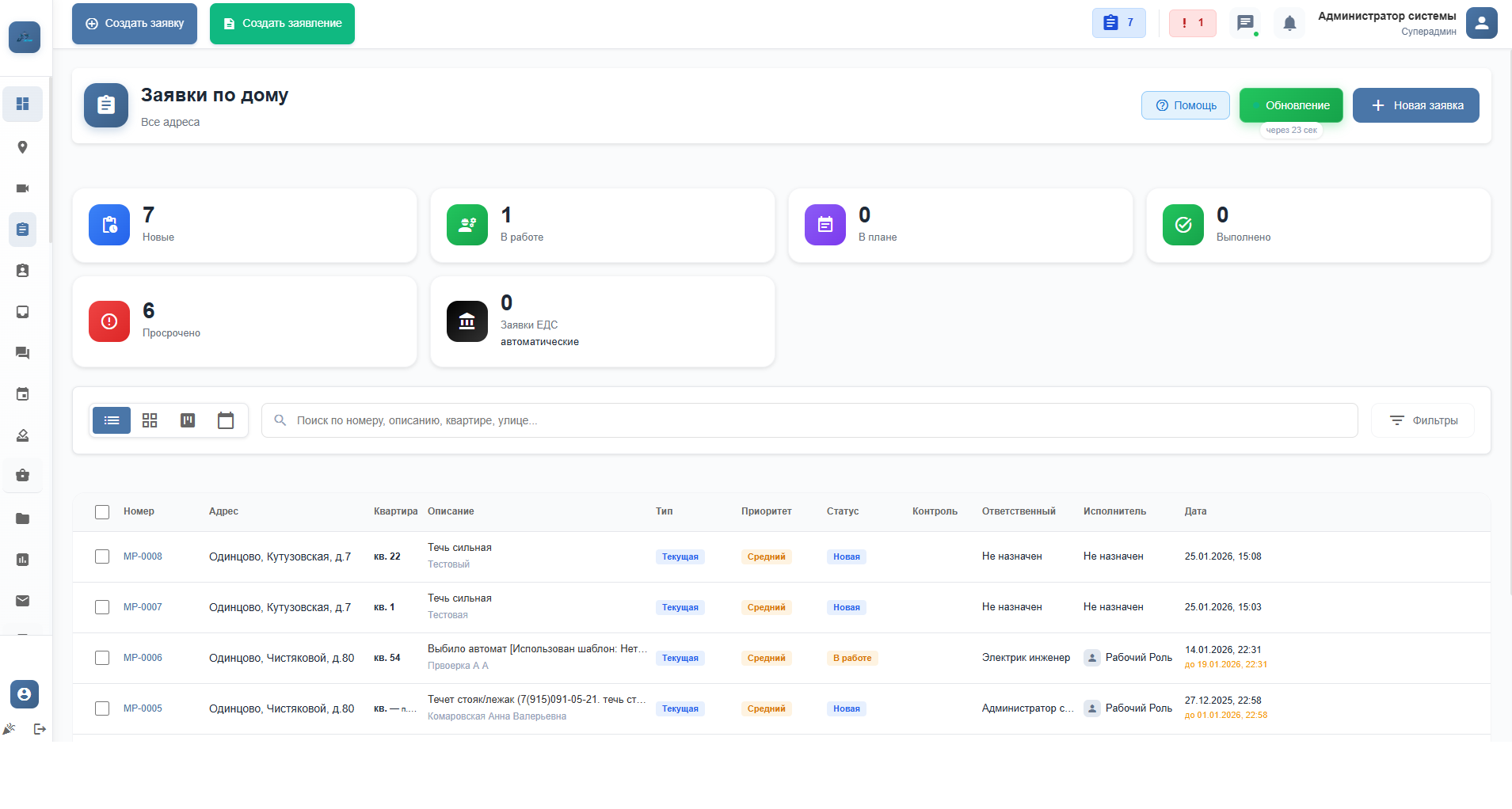This screenshot has height=809, width=1512.
Task: Toggle the select-all checkbox in table header
Action: pos(102,512)
